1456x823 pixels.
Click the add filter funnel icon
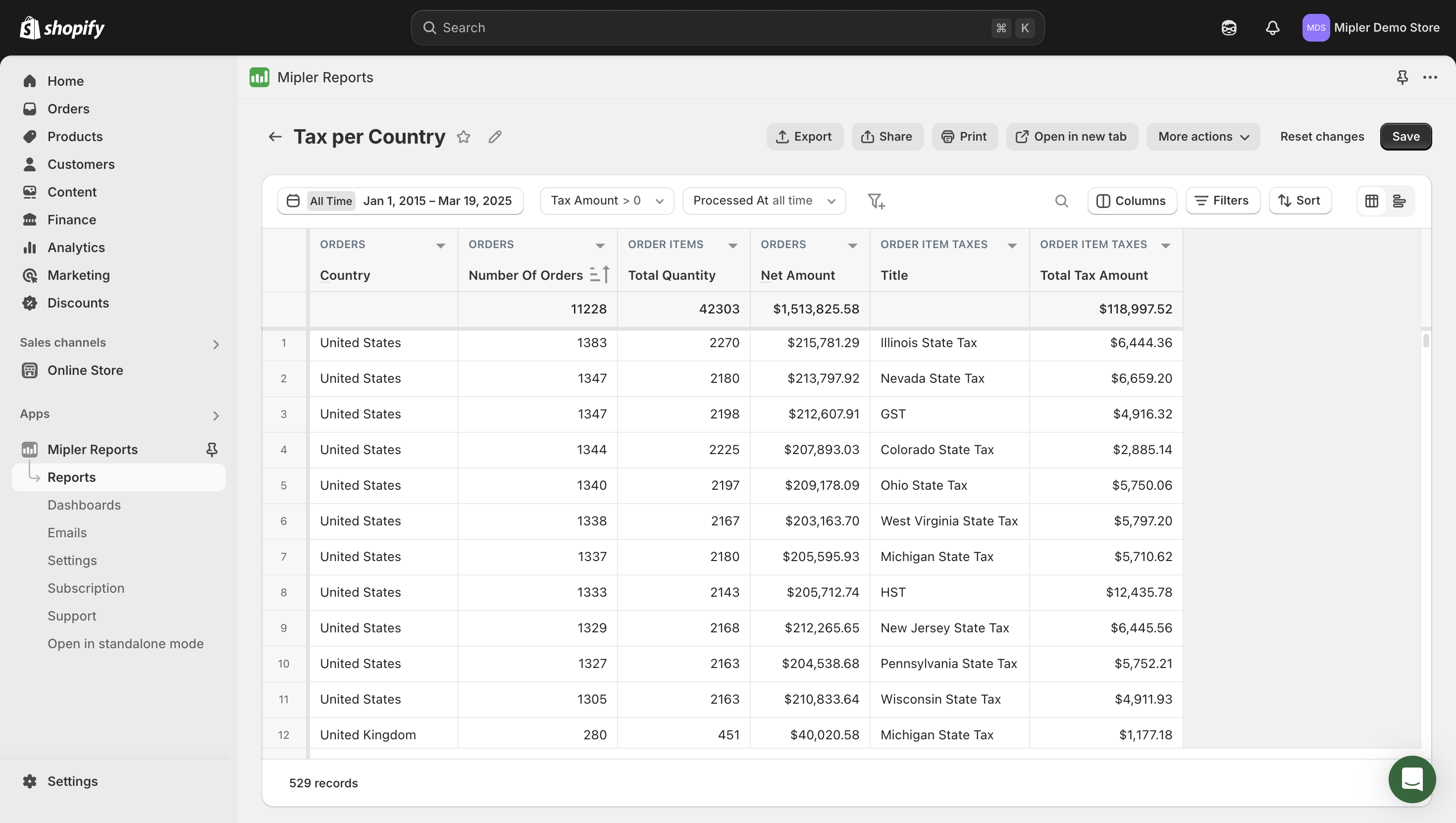coord(876,201)
